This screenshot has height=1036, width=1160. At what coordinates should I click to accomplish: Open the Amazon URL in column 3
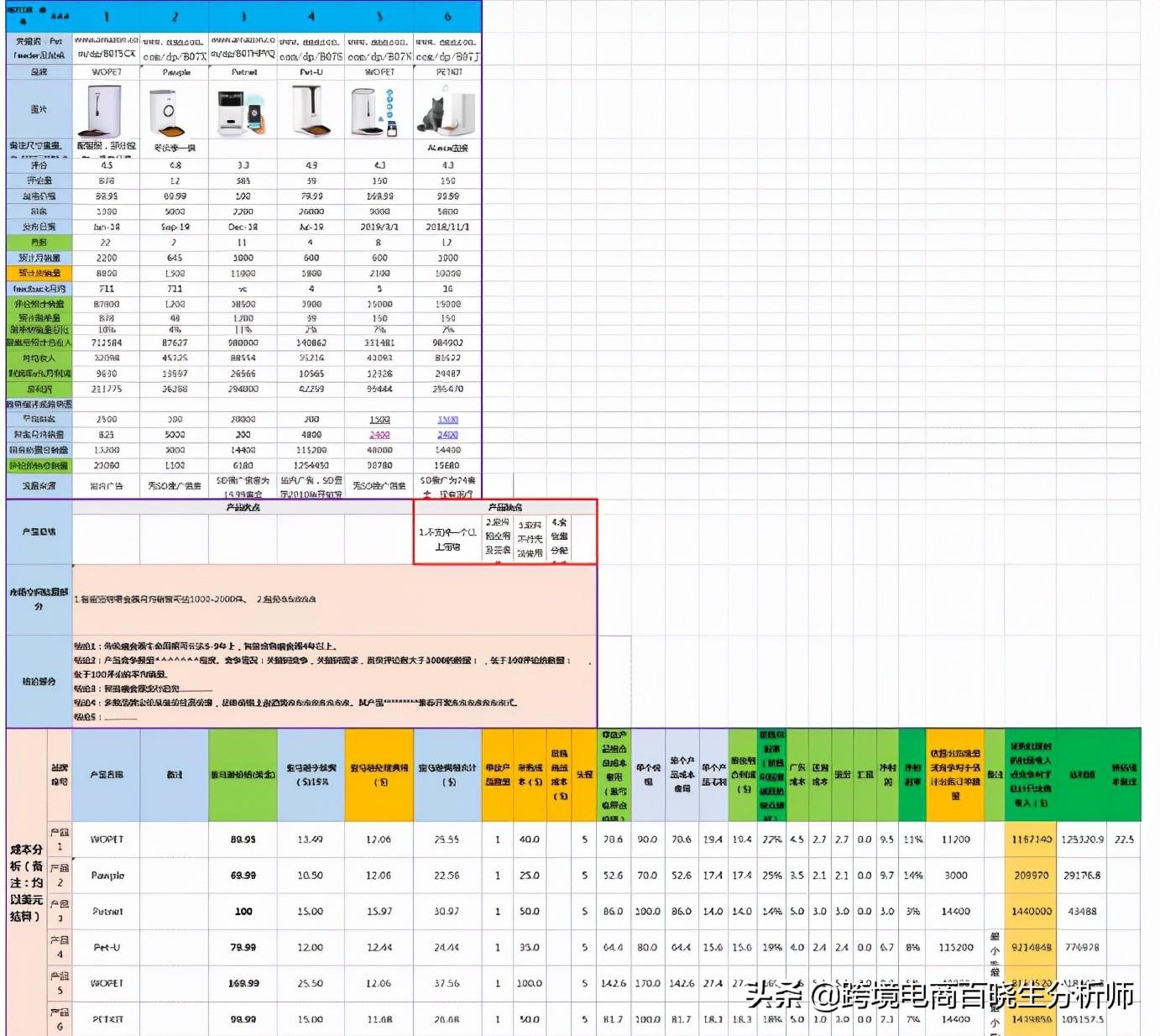[x=243, y=47]
